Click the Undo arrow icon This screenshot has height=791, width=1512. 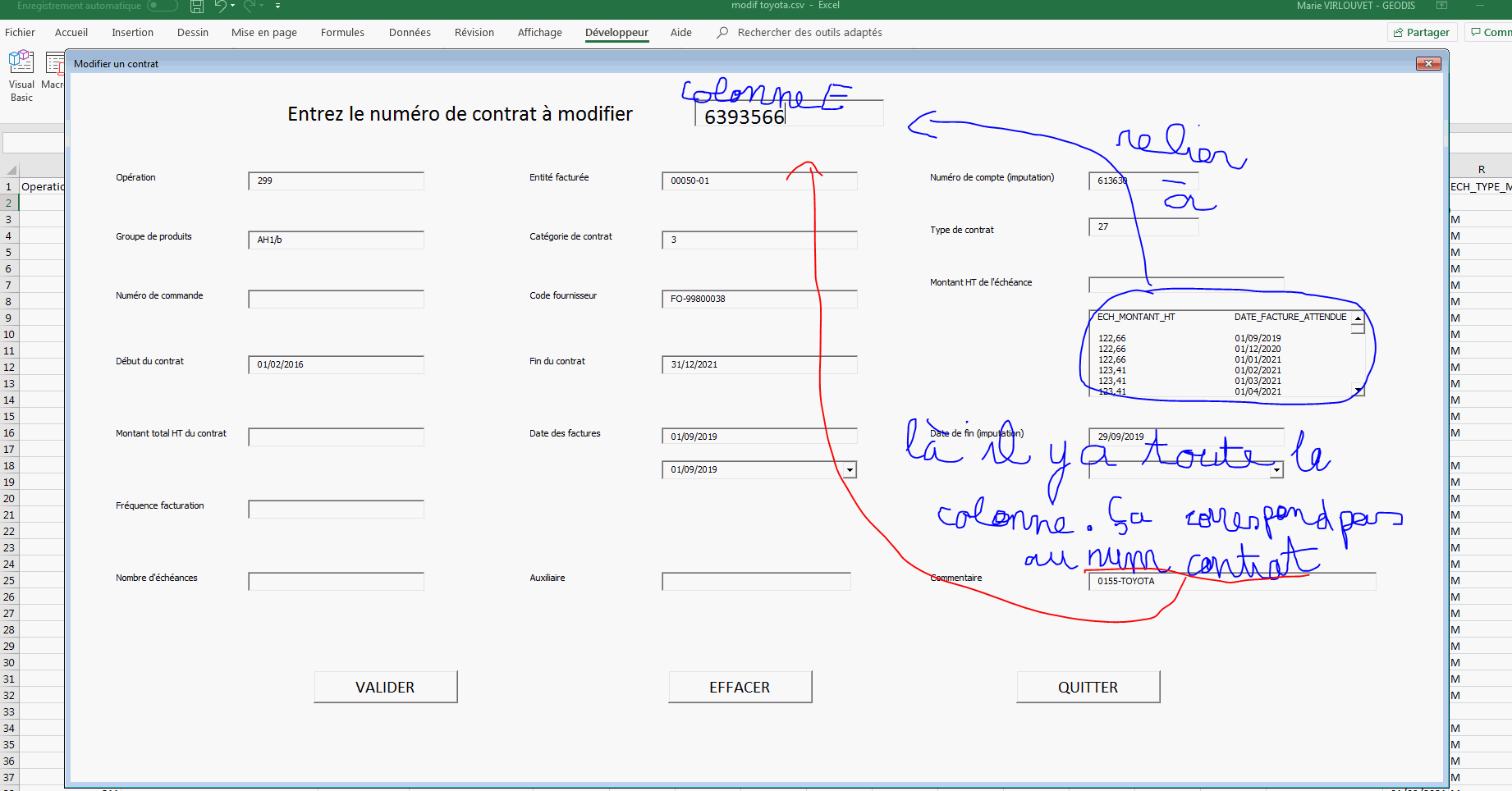[220, 7]
